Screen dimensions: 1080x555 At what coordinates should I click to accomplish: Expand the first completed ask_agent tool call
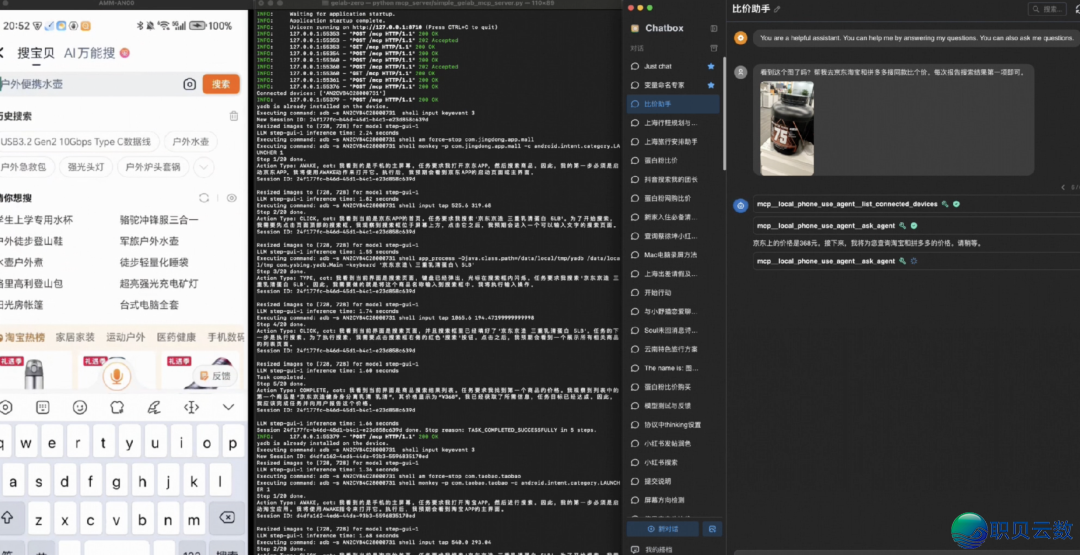pos(916,225)
